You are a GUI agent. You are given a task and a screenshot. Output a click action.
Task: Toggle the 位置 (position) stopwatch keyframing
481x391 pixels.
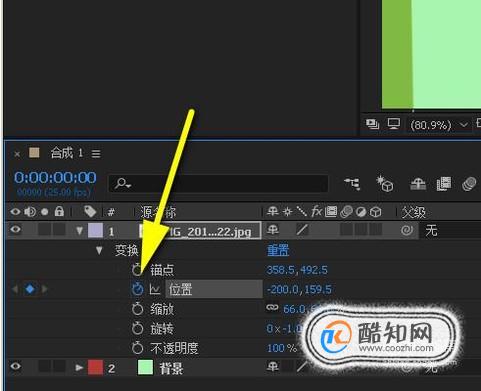pyautogui.click(x=137, y=289)
